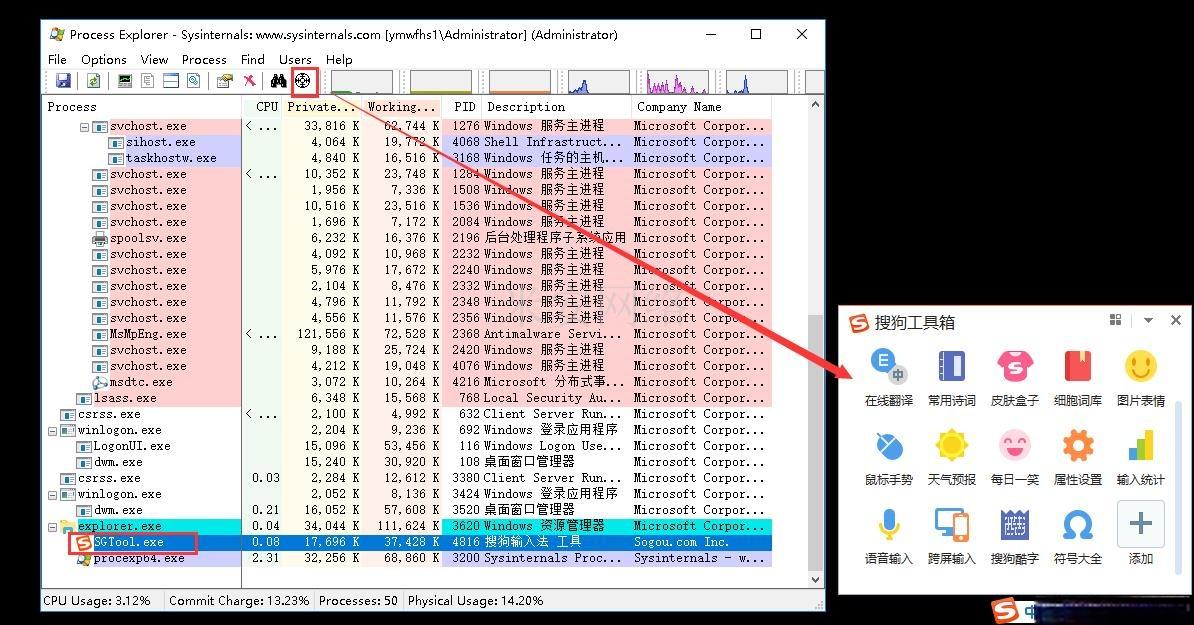The width and height of the screenshot is (1194, 625).
Task: Select the MsMpEng.exe process row
Action: pyautogui.click(x=407, y=334)
